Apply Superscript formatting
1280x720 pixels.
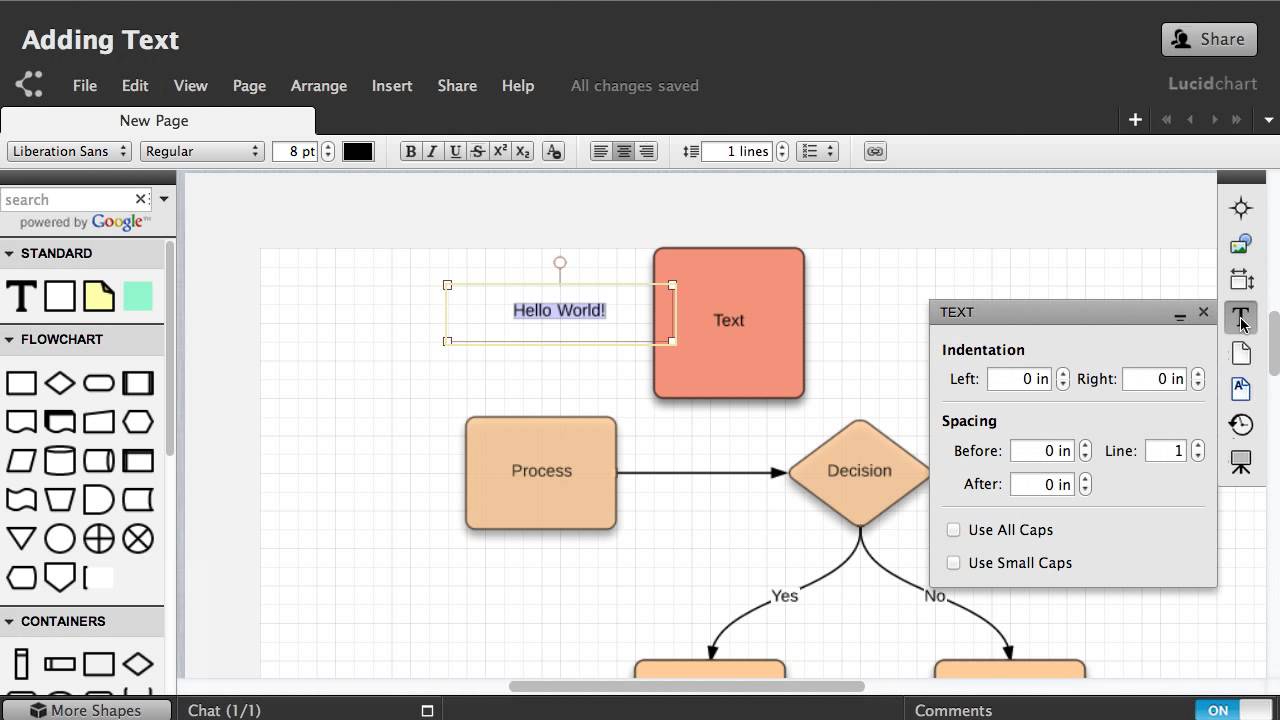point(500,152)
